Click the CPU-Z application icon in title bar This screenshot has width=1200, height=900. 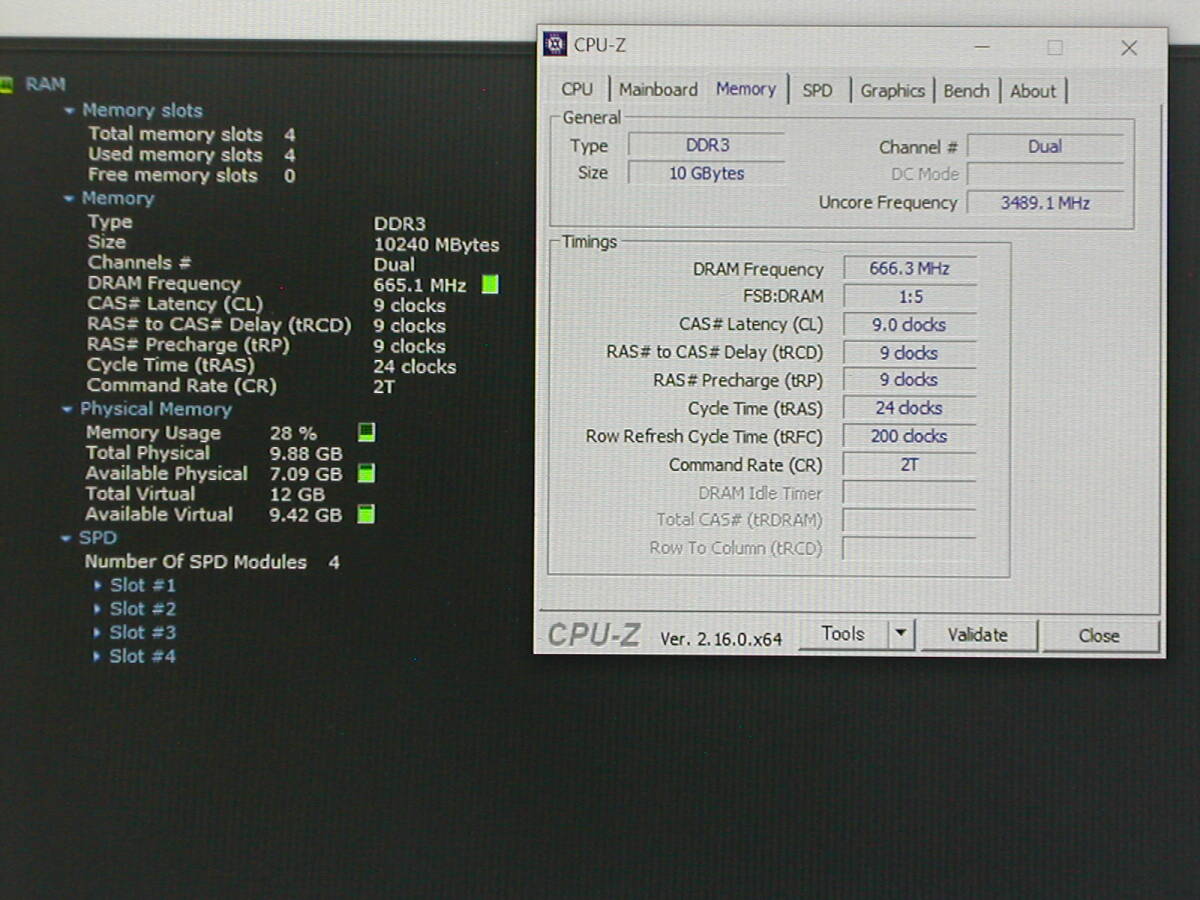tap(555, 44)
